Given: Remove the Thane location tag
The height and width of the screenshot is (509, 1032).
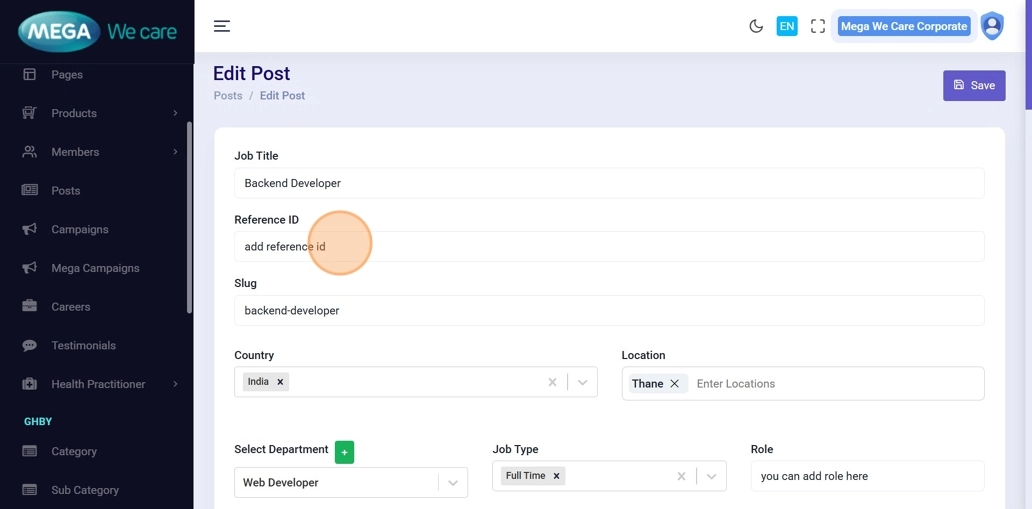Looking at the screenshot, I should coord(675,384).
